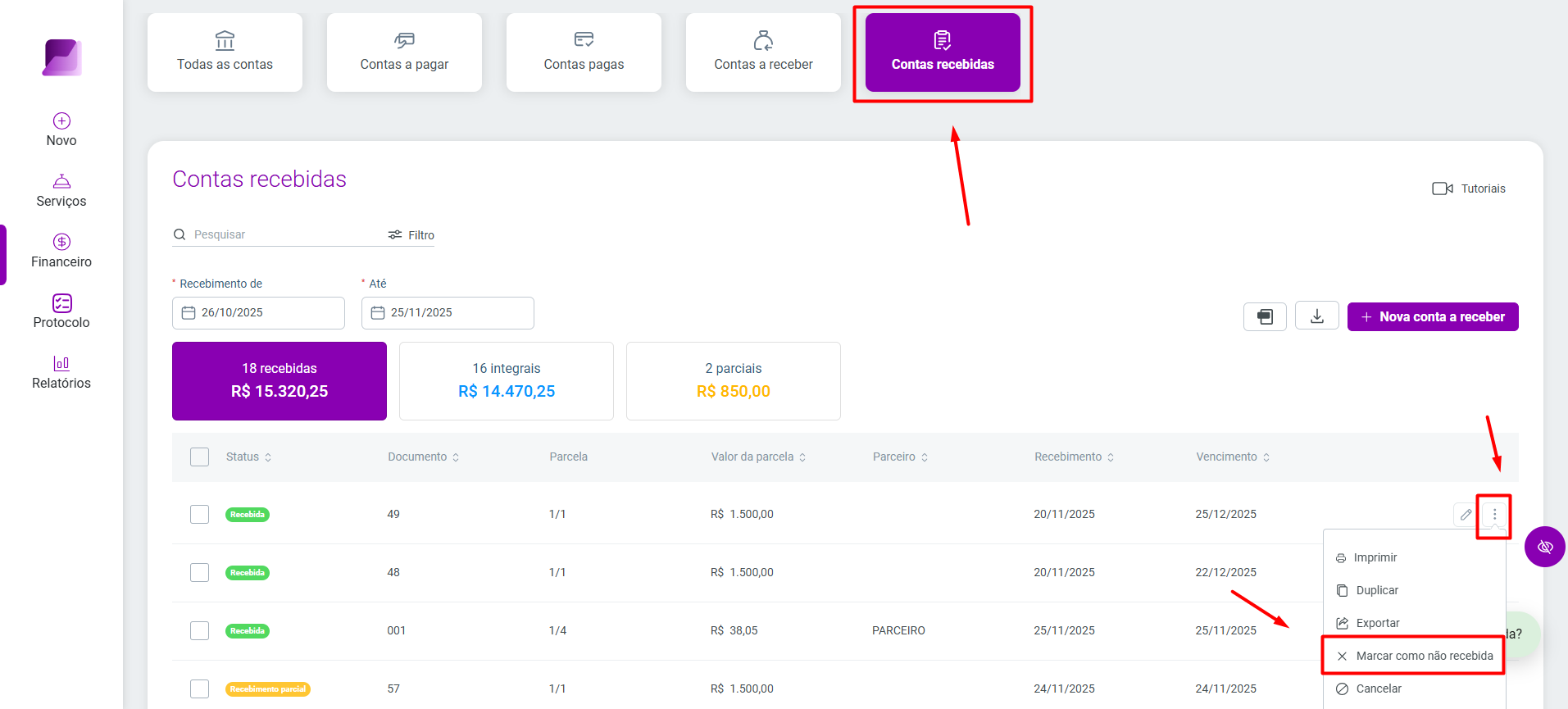Open Serviços in the sidebar

click(x=61, y=190)
